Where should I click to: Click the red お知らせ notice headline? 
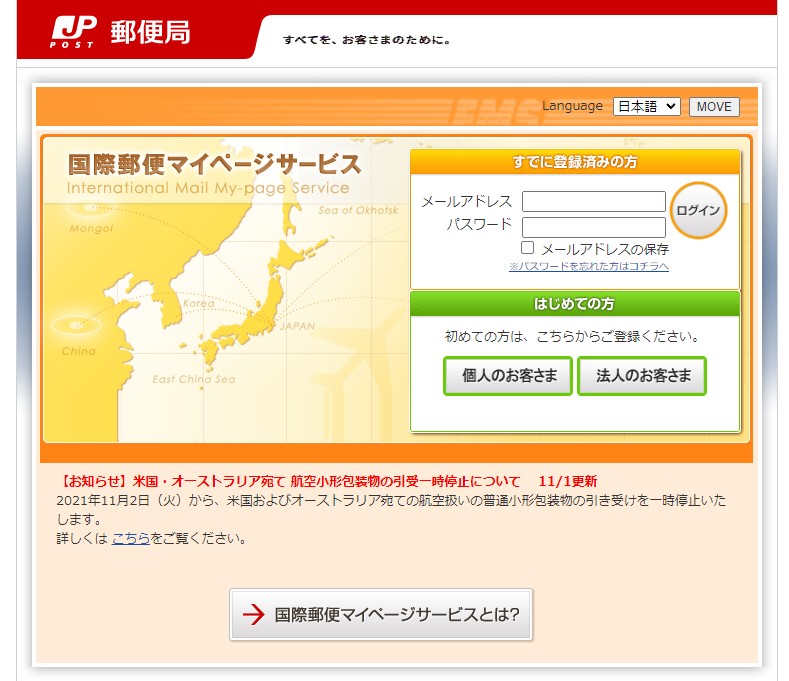pyautogui.click(x=330, y=481)
